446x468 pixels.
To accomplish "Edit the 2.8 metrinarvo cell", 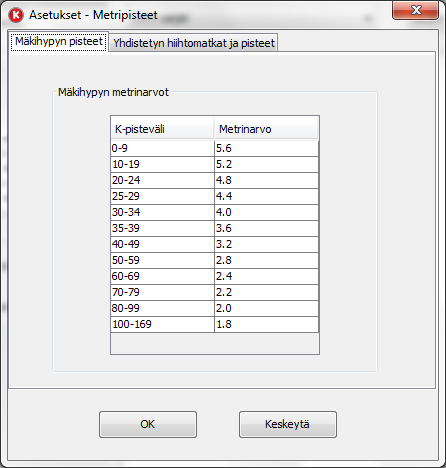I will 266,260.
